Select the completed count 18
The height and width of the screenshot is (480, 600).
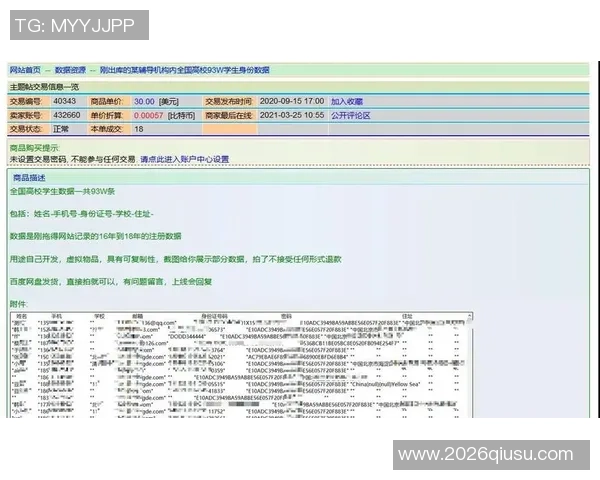click(139, 129)
